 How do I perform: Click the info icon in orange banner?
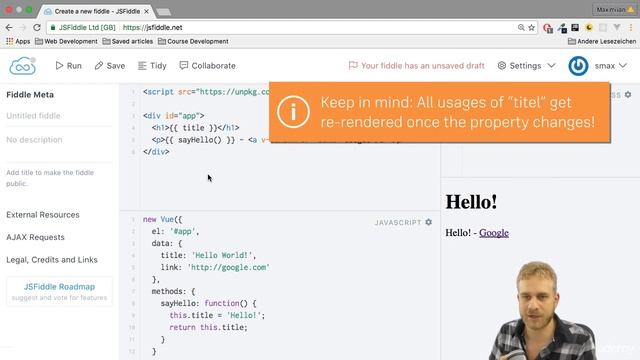pos(293,112)
